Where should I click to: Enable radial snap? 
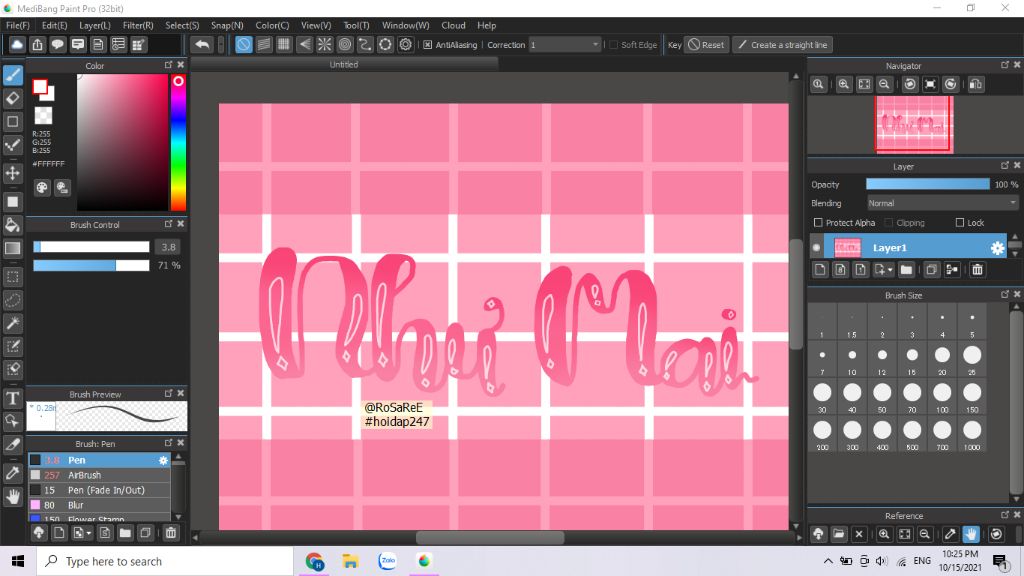coord(325,44)
